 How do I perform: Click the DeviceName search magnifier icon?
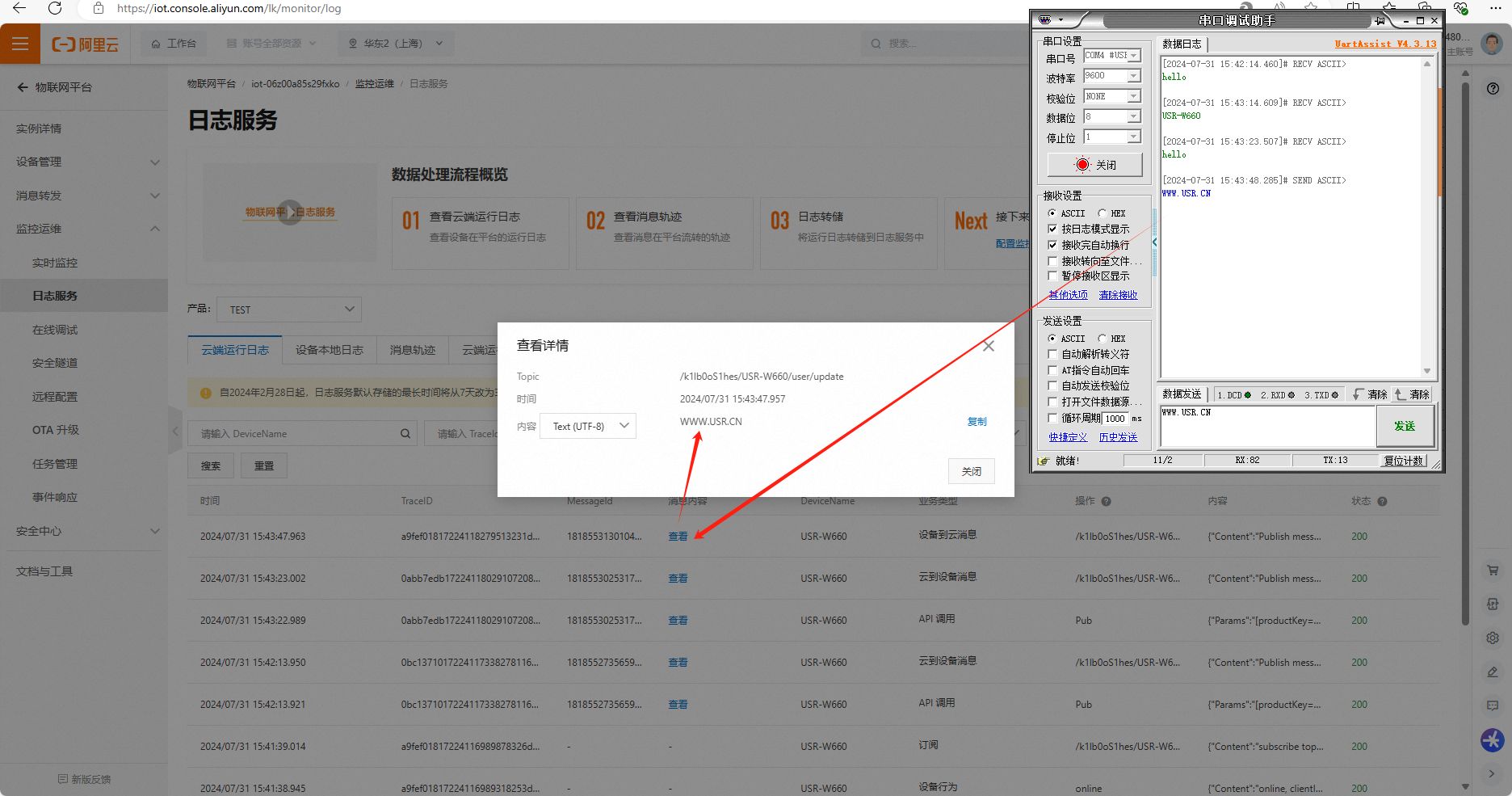pos(405,434)
